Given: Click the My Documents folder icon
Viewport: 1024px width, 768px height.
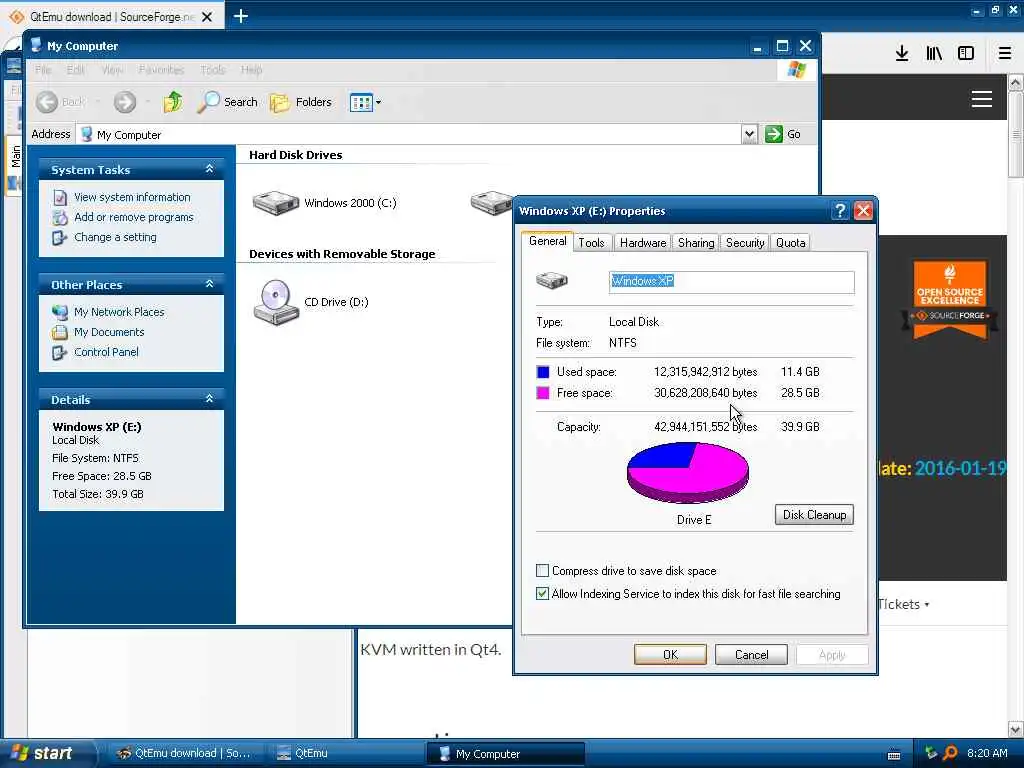Looking at the screenshot, I should [59, 332].
